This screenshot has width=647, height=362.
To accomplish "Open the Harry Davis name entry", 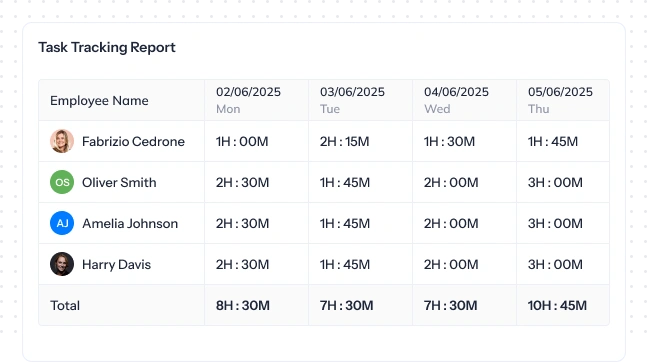I will pos(116,264).
